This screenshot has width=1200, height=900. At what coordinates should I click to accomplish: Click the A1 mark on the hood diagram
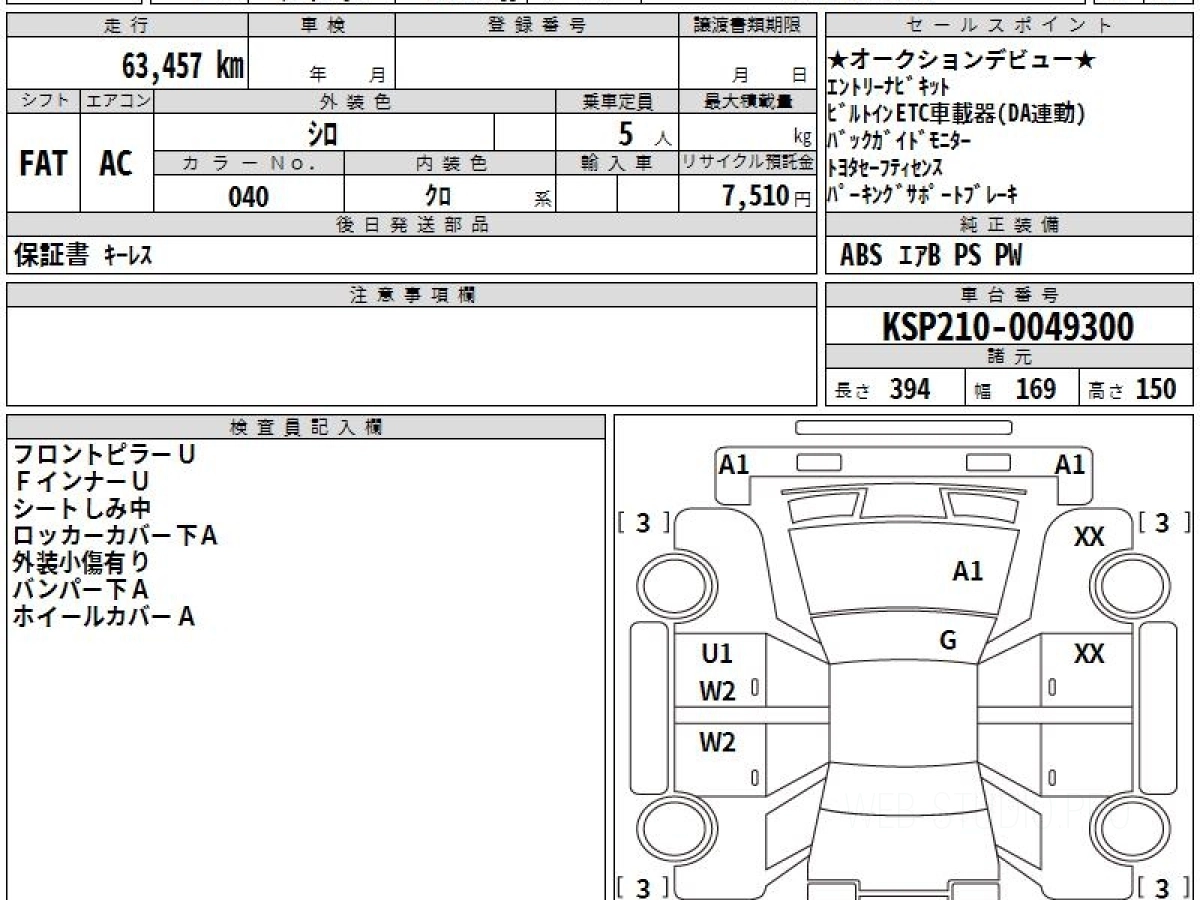click(968, 571)
